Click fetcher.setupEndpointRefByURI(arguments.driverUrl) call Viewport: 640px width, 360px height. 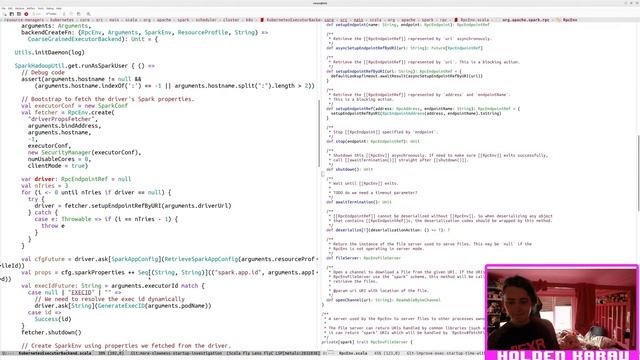click(148, 206)
